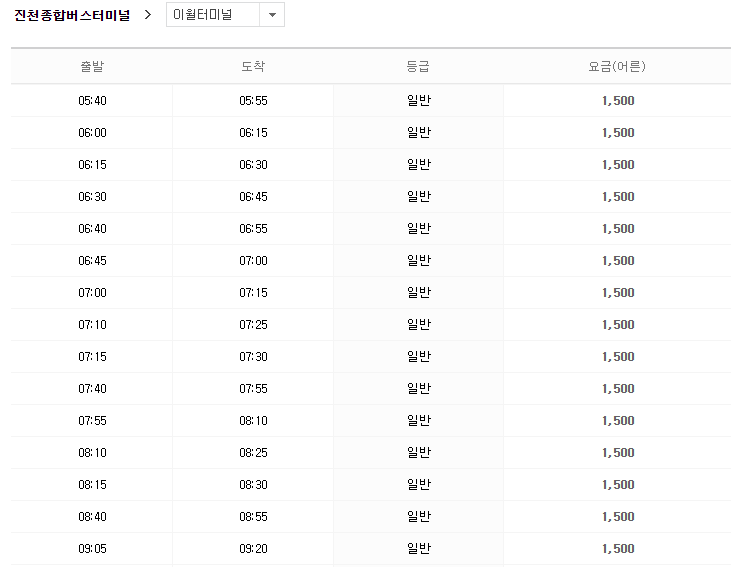Select the 05:40 departure time
Screen dimensions: 735x567
(92, 101)
